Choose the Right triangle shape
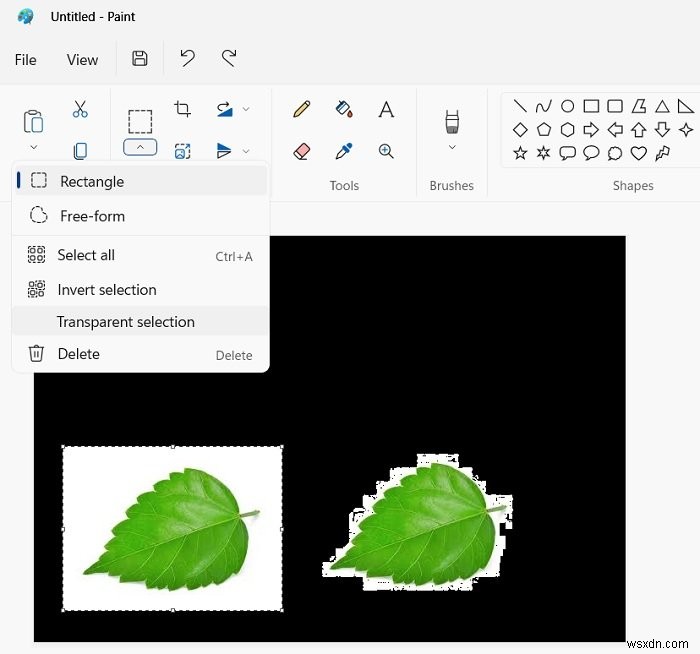Viewport: 700px width, 654px height. pyautogui.click(x=686, y=106)
